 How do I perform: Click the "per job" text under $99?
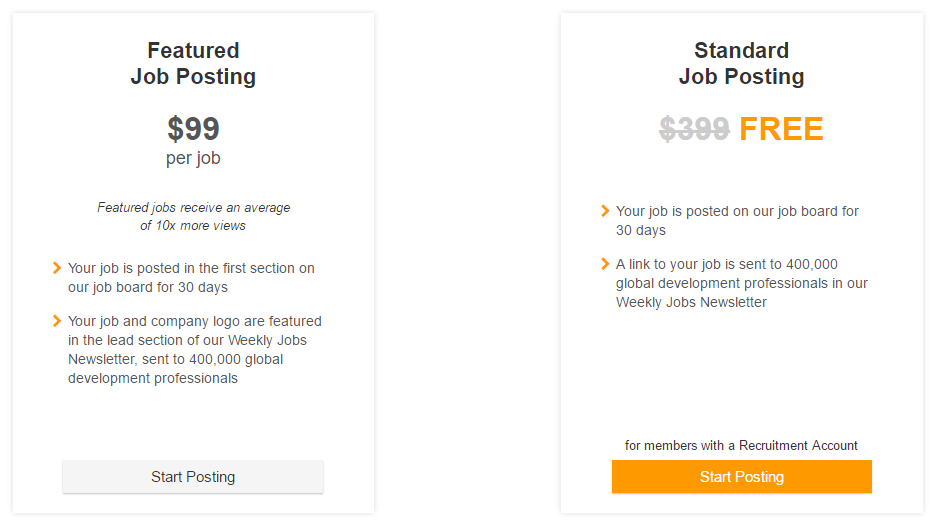pyautogui.click(x=193, y=158)
